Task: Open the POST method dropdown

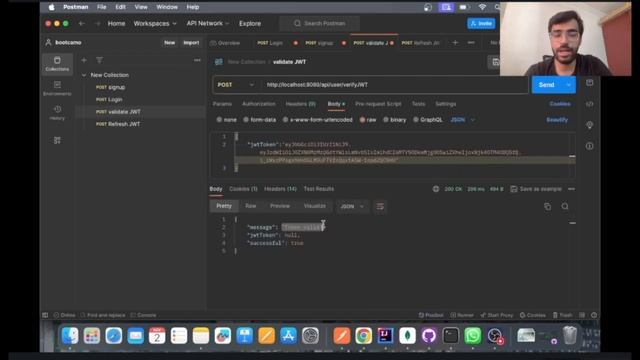Action: point(236,84)
